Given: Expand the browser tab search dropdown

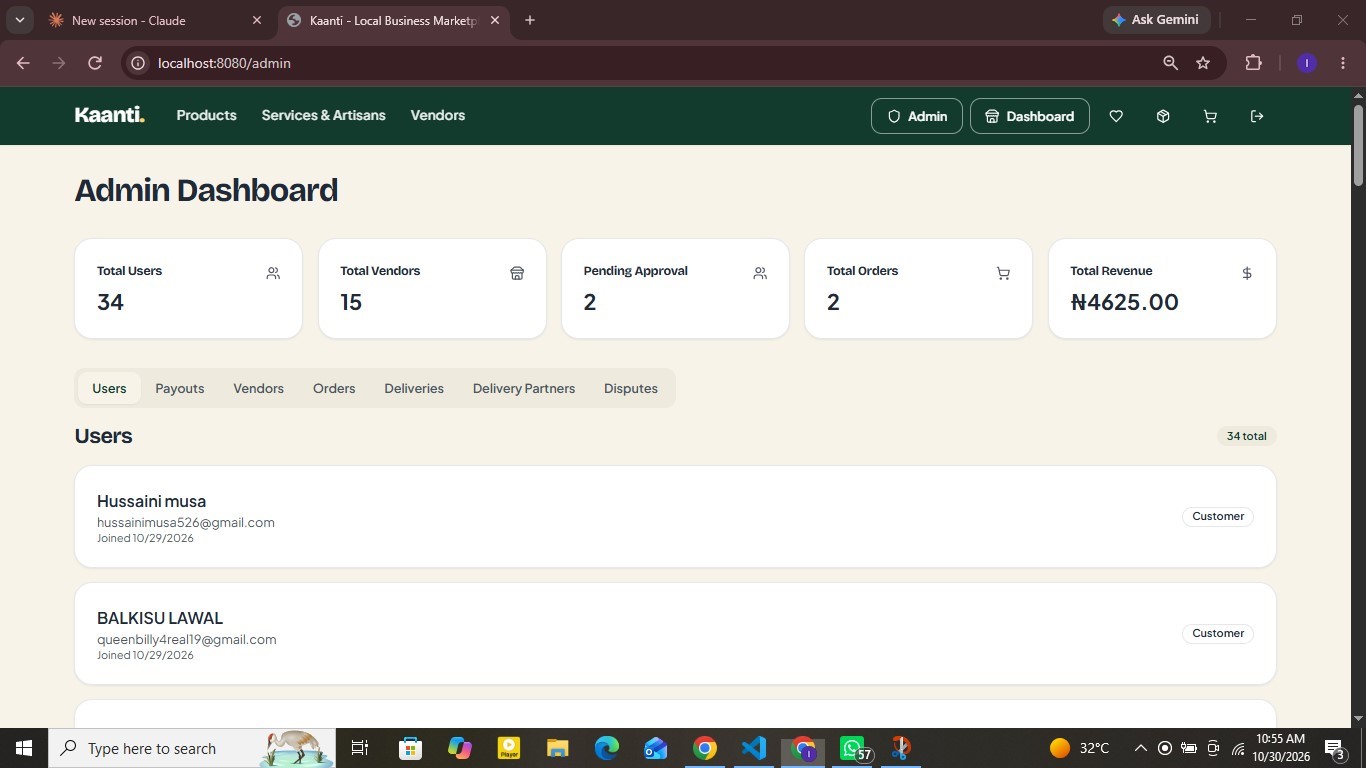Looking at the screenshot, I should pyautogui.click(x=19, y=20).
